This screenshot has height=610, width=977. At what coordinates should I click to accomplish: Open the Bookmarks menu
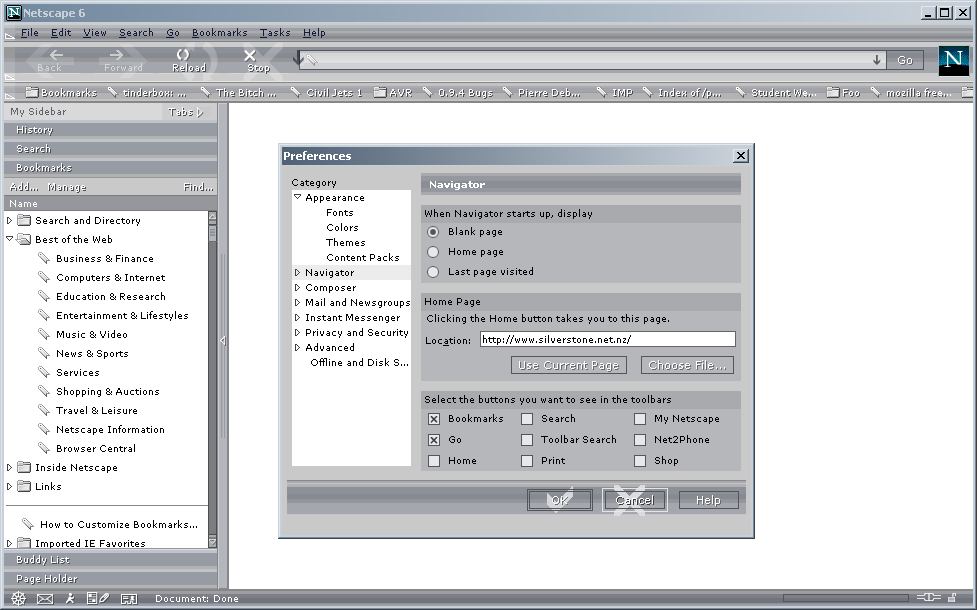click(219, 32)
